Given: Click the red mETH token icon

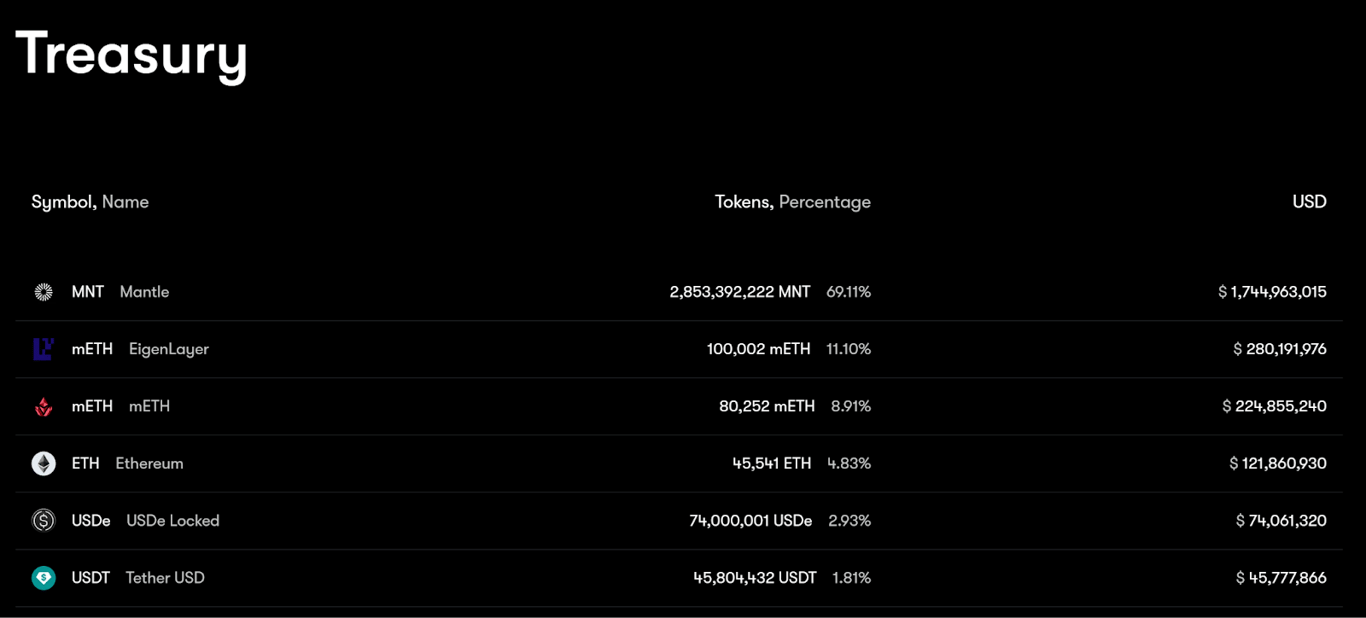Looking at the screenshot, I should (43, 406).
